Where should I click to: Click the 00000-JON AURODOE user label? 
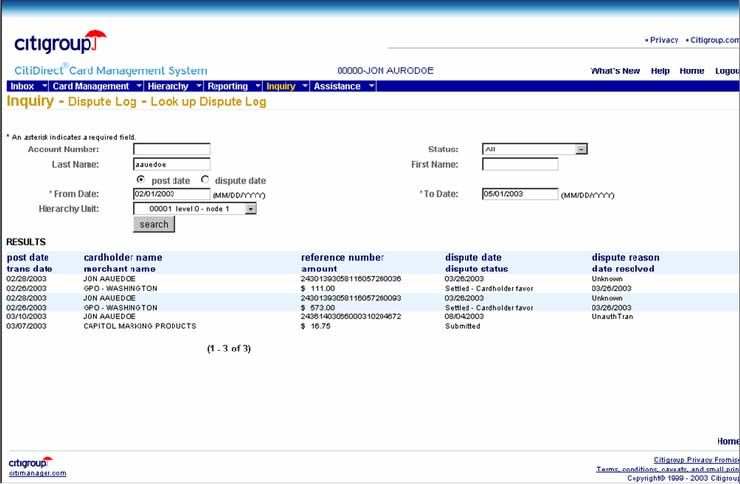point(385,71)
